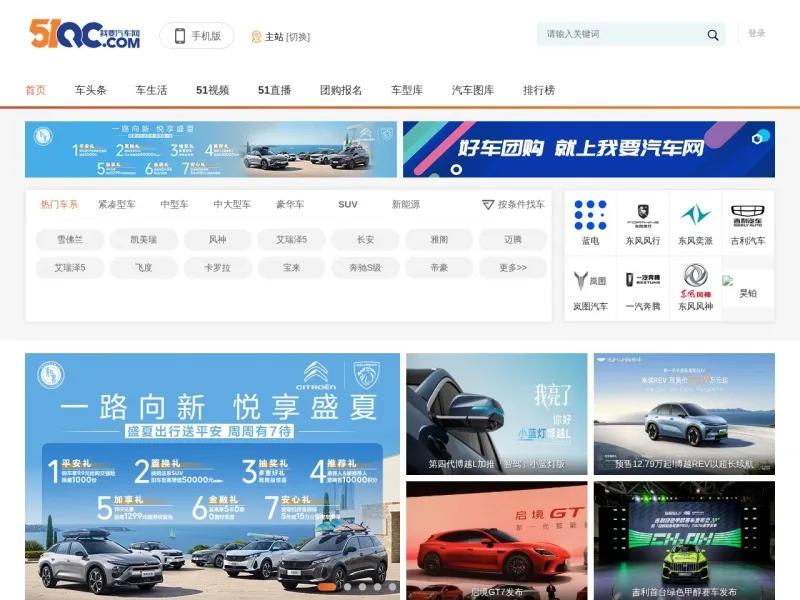This screenshot has height=600, width=800.
Task: Open 车生活 navigation item
Action: [x=151, y=90]
